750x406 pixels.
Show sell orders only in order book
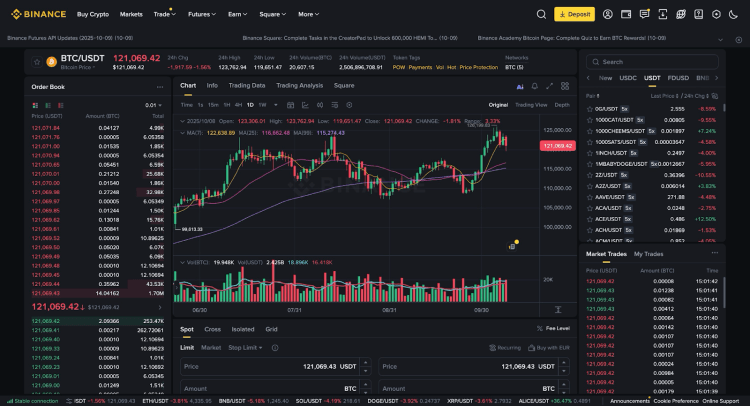[x=59, y=104]
